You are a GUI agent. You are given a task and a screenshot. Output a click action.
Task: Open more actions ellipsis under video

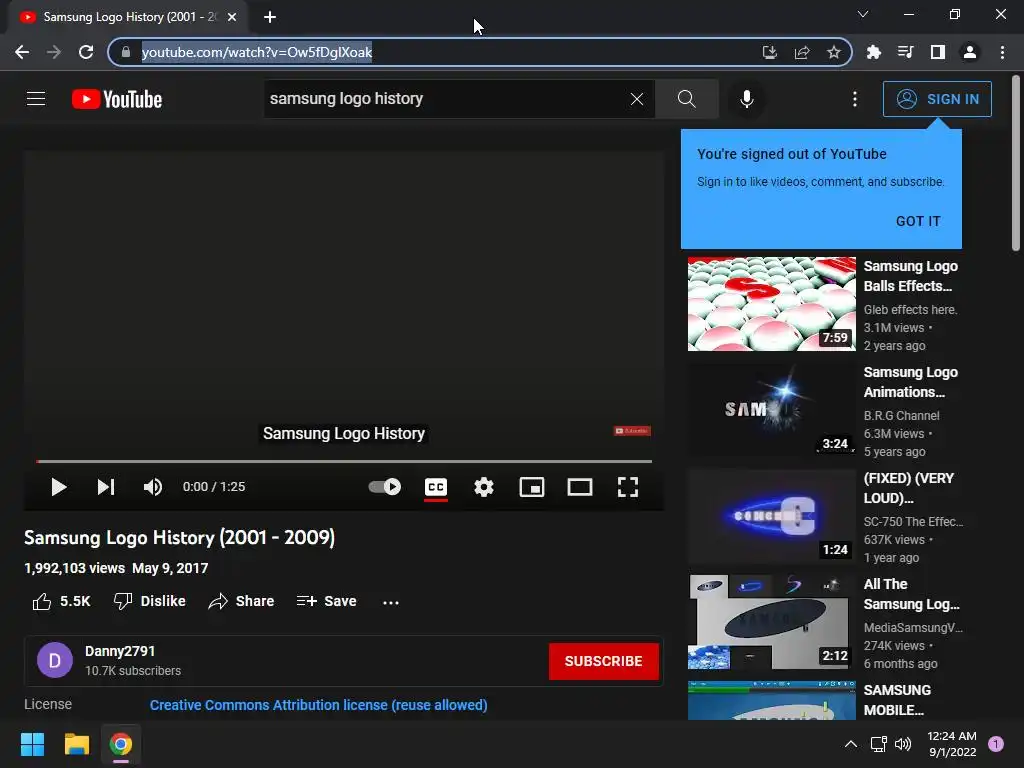tap(391, 602)
